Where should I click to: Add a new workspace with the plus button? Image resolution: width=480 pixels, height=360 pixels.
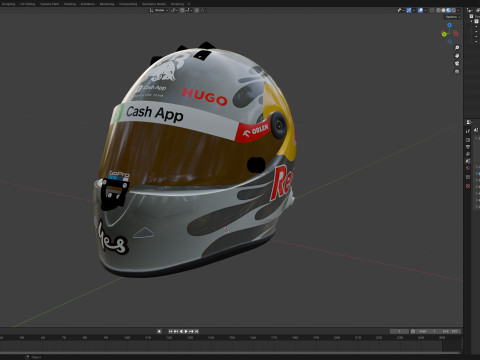click(189, 4)
